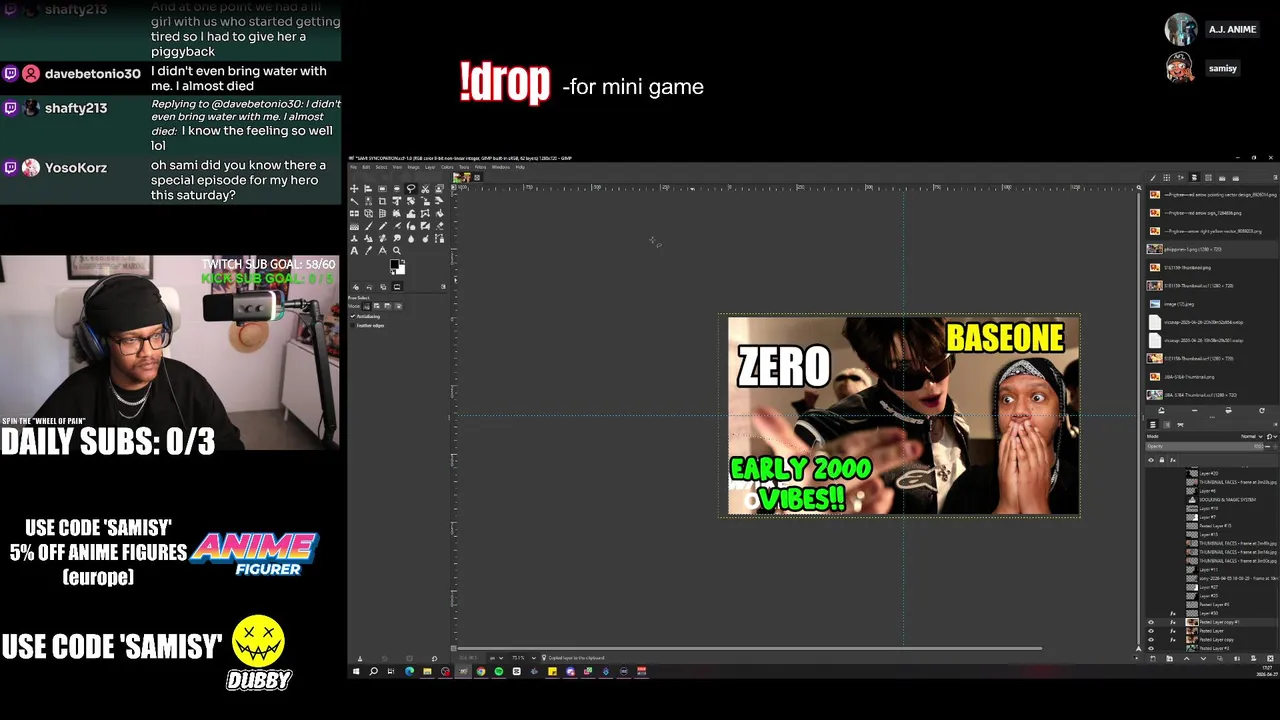Select the Eraser tool
The height and width of the screenshot is (720, 1280).
(439, 226)
